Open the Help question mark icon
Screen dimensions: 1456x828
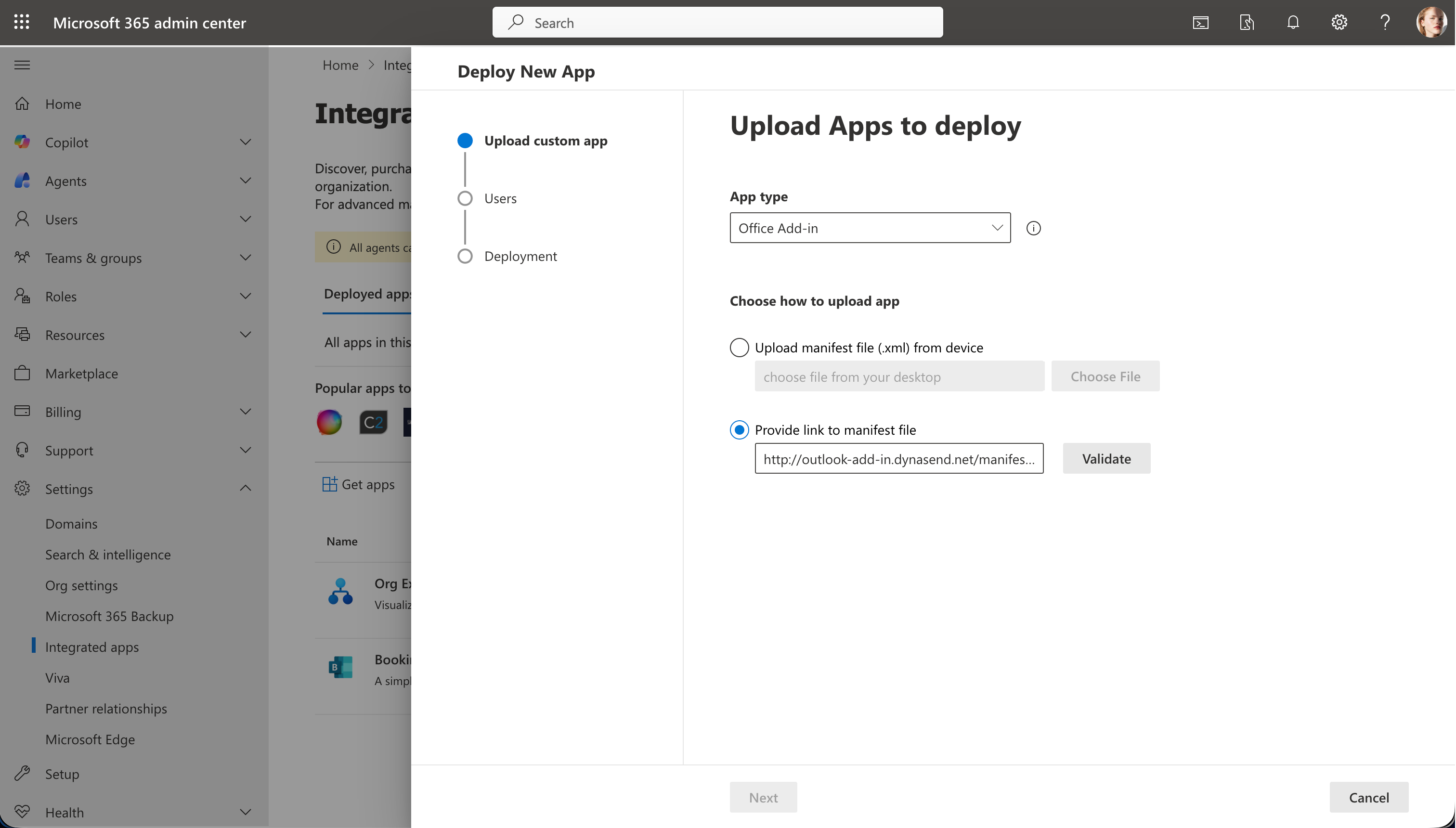[x=1384, y=22]
